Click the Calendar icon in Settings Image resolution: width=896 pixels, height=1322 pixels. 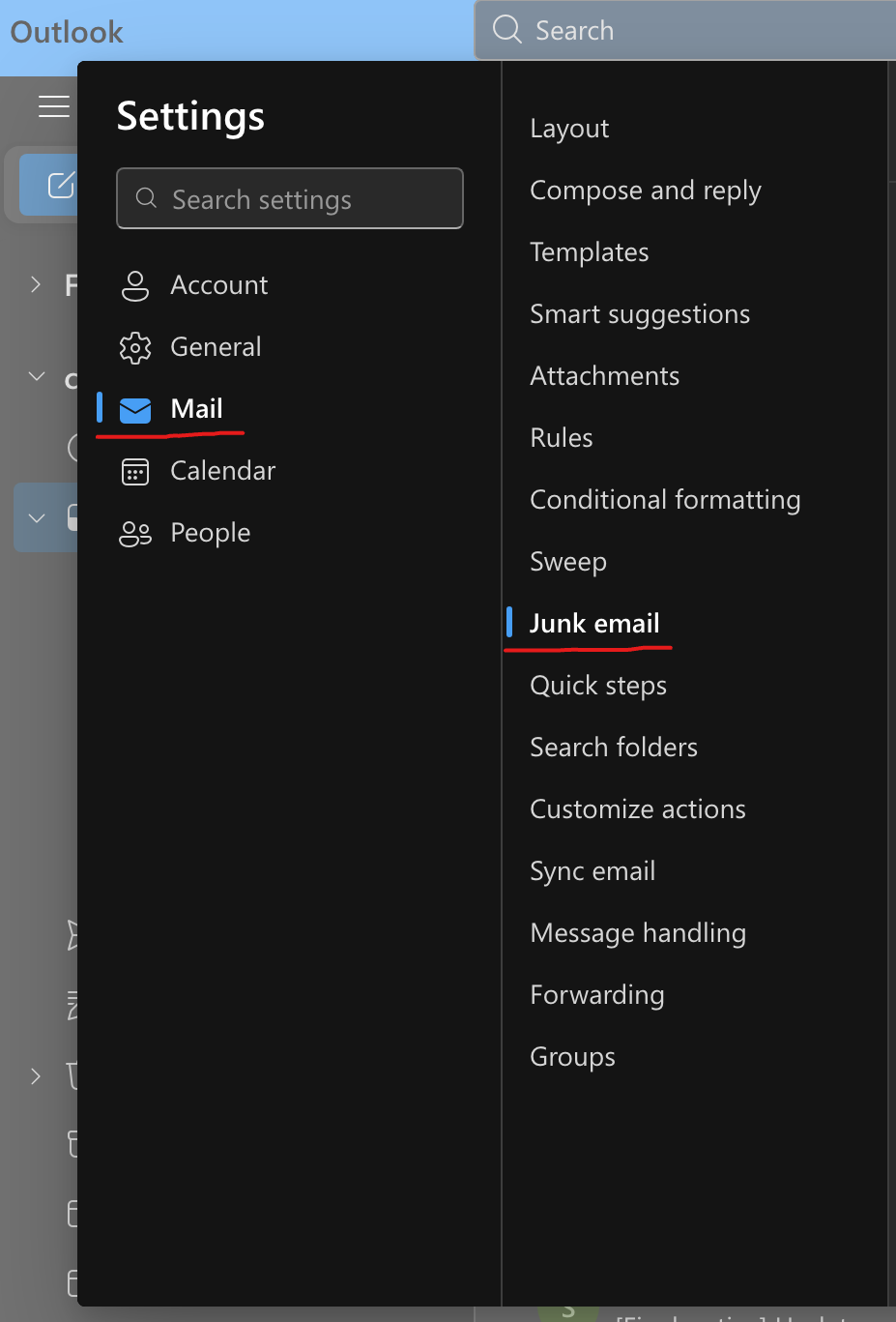click(x=135, y=471)
